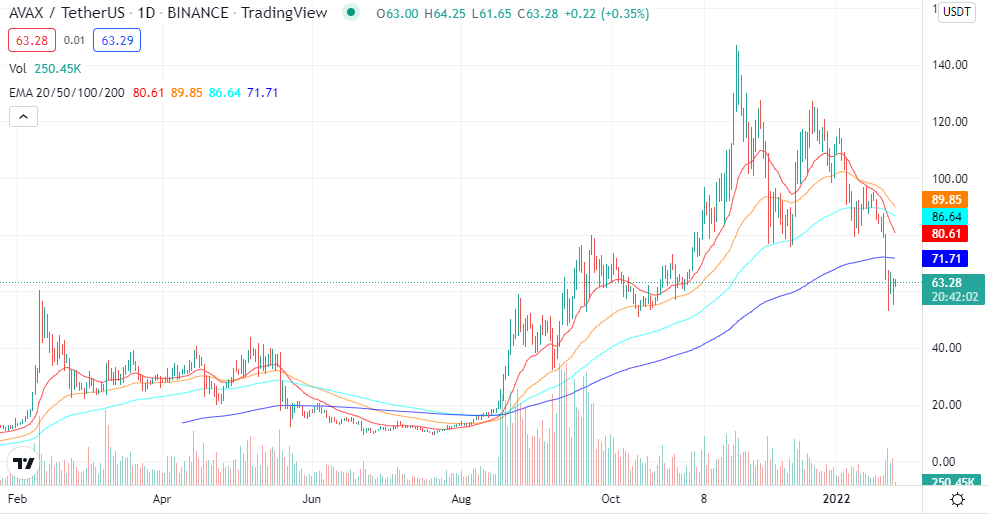Image resolution: width=989 pixels, height=514 pixels.
Task: Click the 120.00 price axis label
Action: point(950,121)
